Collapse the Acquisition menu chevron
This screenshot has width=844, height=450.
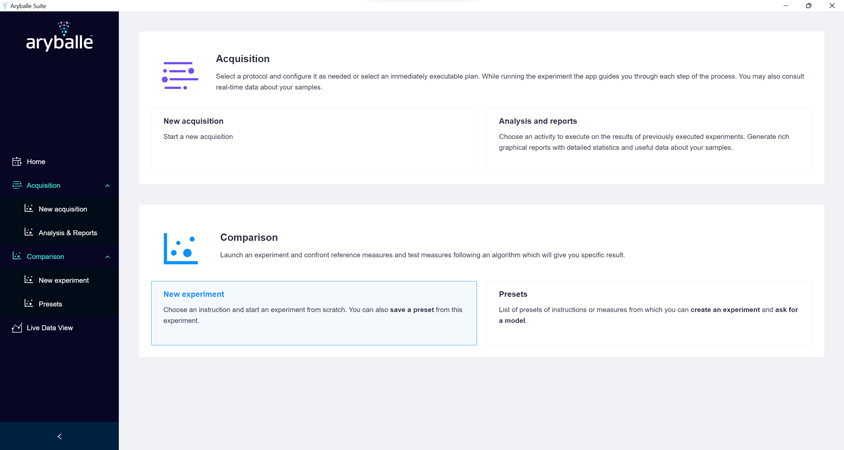(108, 185)
